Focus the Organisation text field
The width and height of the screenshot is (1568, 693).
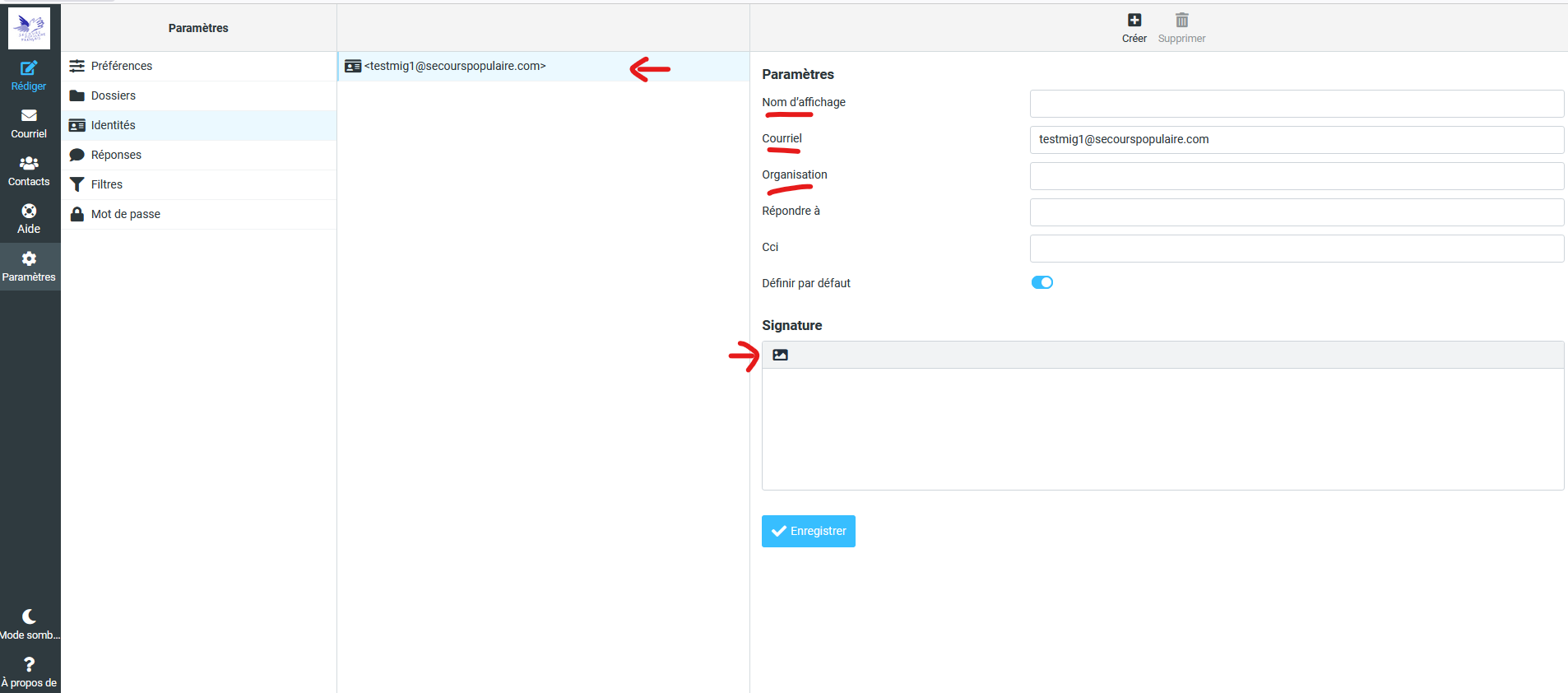pos(1296,176)
